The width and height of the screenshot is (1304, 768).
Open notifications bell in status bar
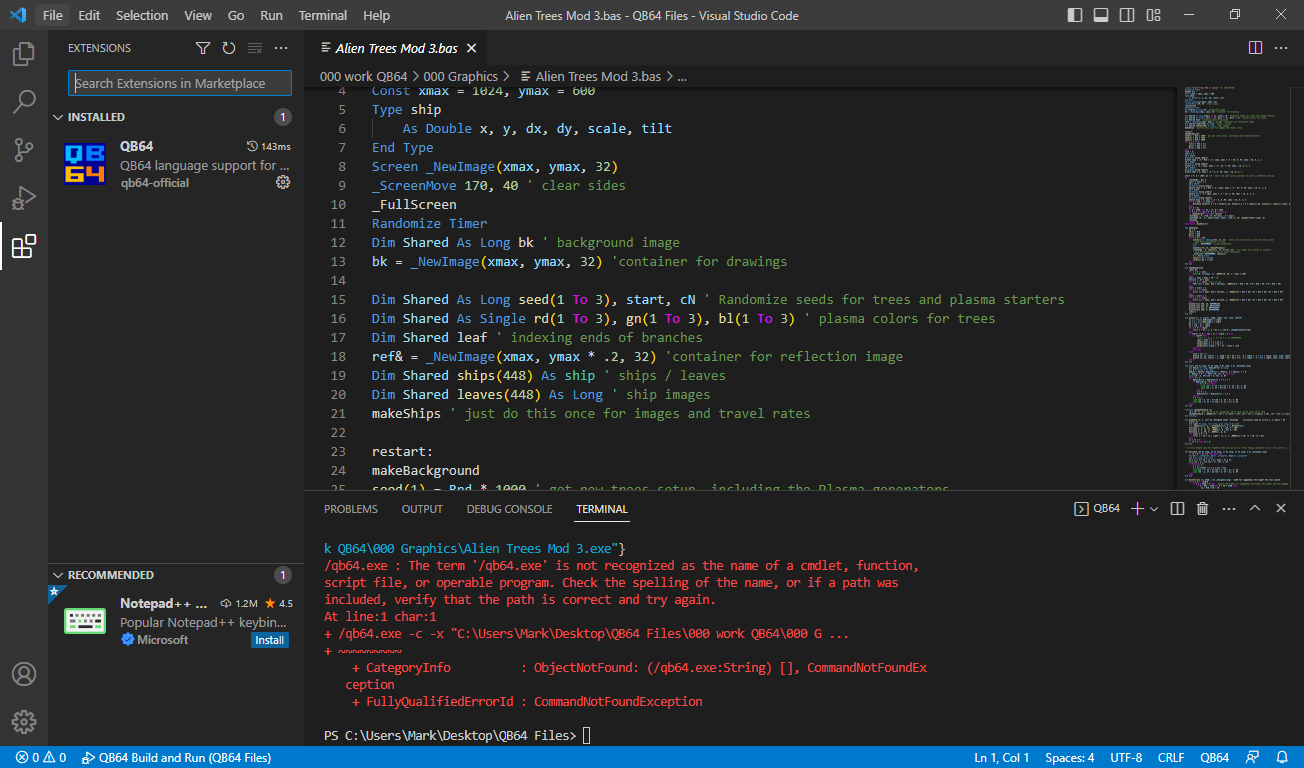click(1282, 758)
